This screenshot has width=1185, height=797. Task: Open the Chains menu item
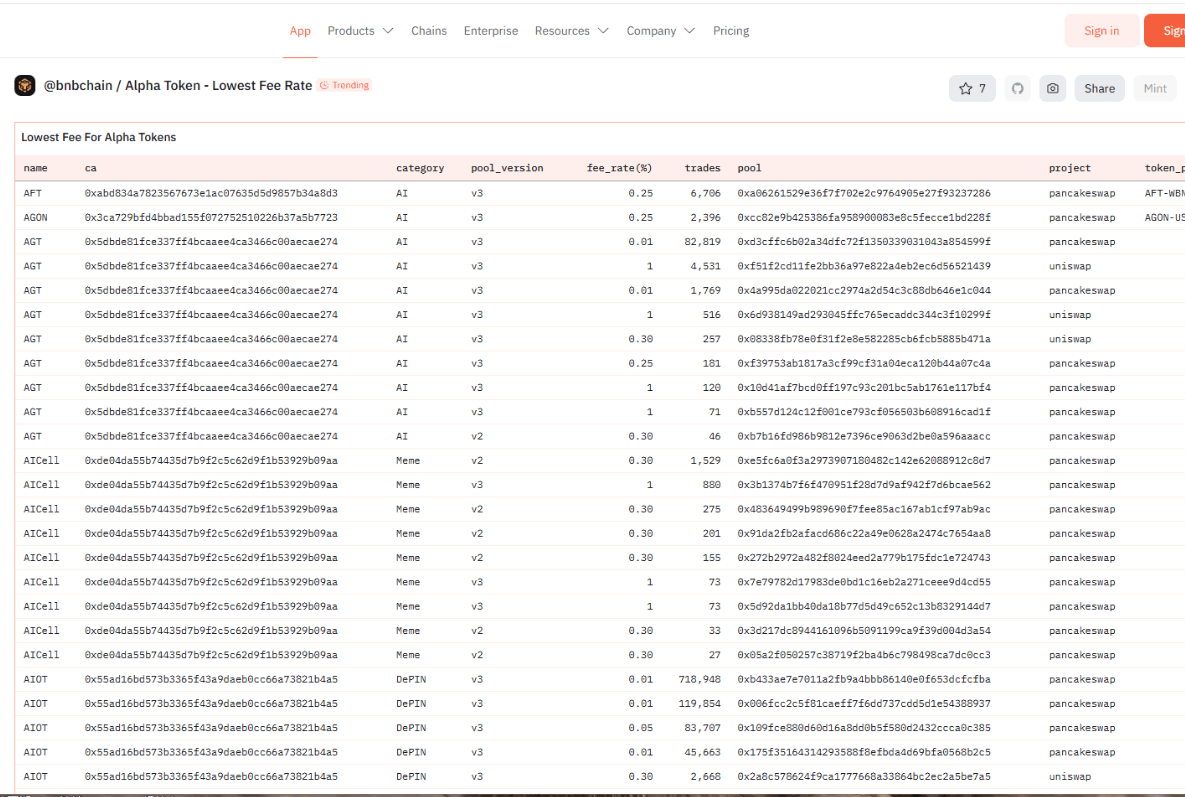(429, 31)
